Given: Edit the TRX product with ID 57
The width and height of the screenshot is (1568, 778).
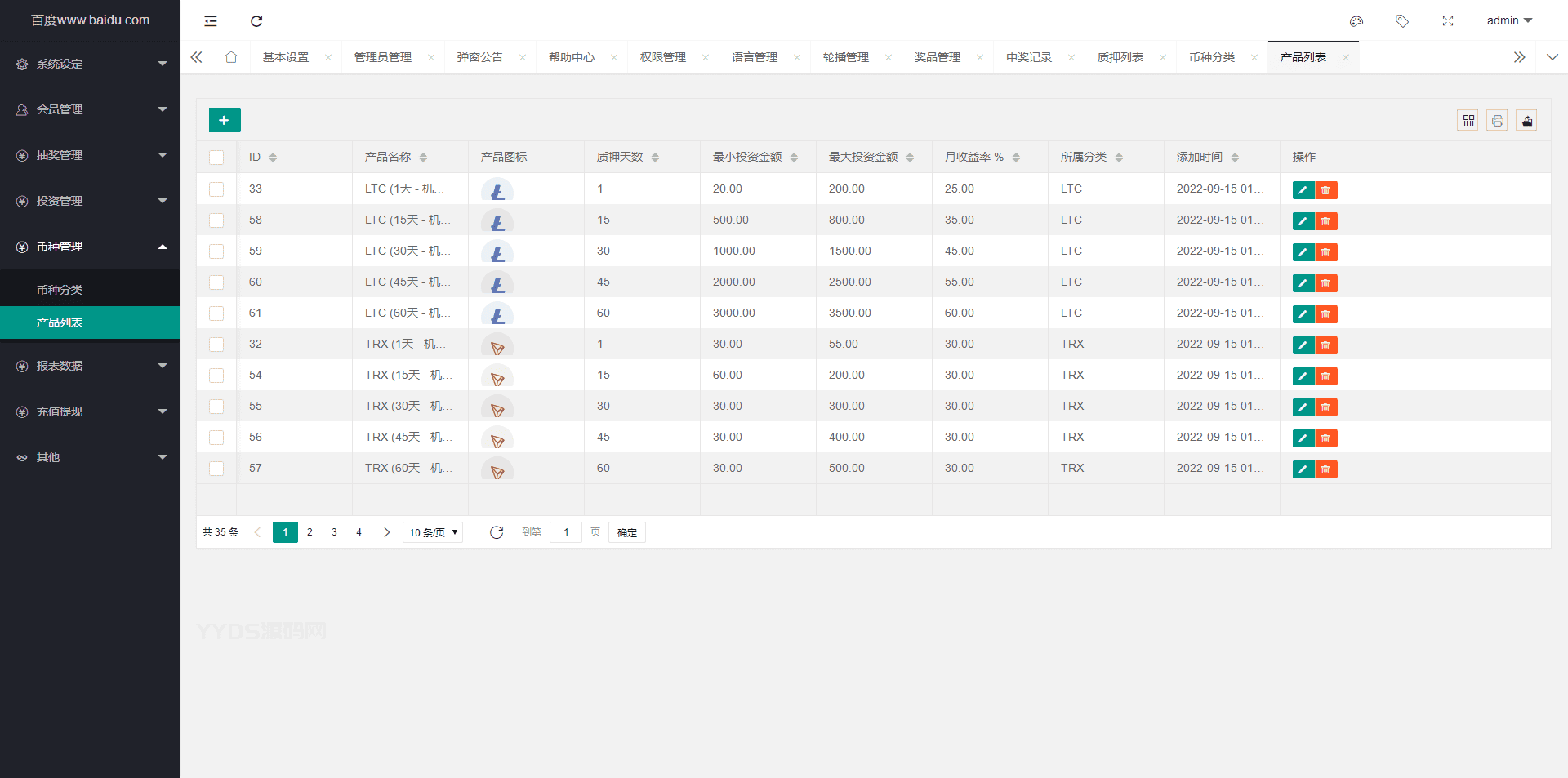Looking at the screenshot, I should pos(1303,469).
